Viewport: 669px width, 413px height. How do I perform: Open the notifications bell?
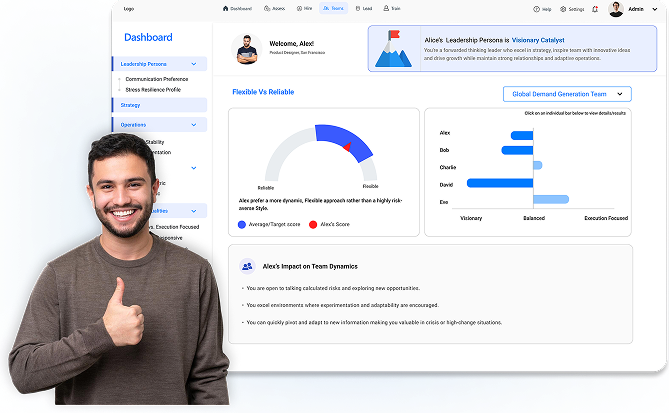[x=595, y=9]
